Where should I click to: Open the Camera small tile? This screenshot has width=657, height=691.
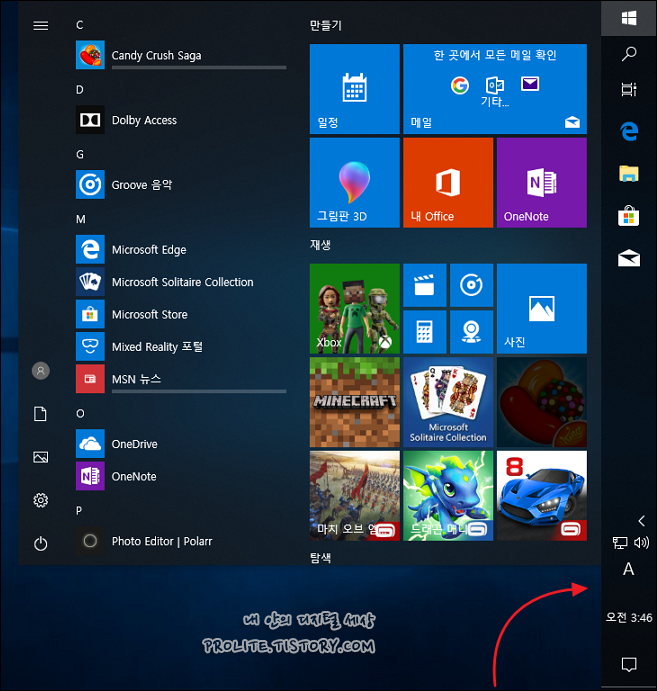click(x=471, y=332)
